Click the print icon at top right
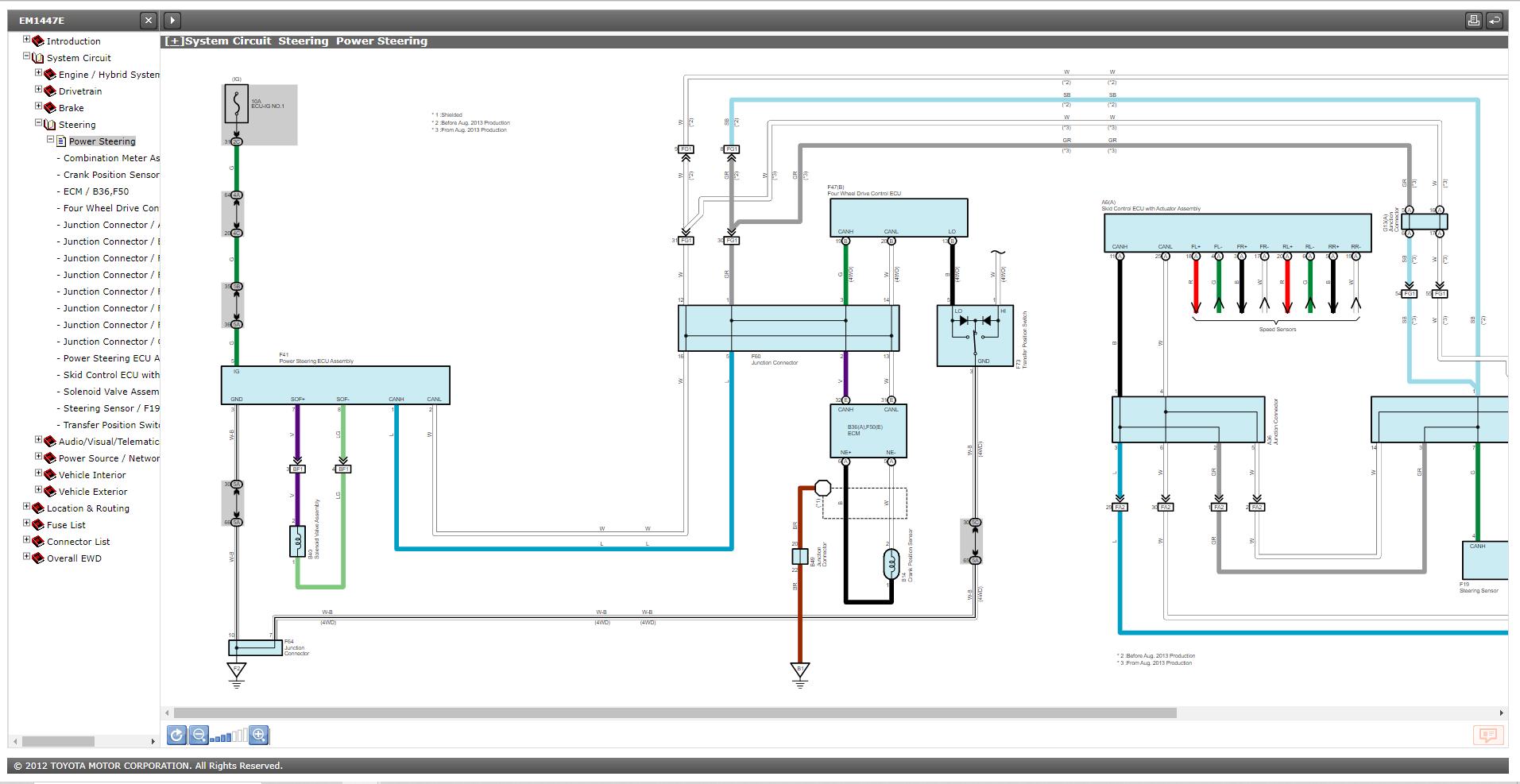The height and width of the screenshot is (784, 1520). (1473, 21)
